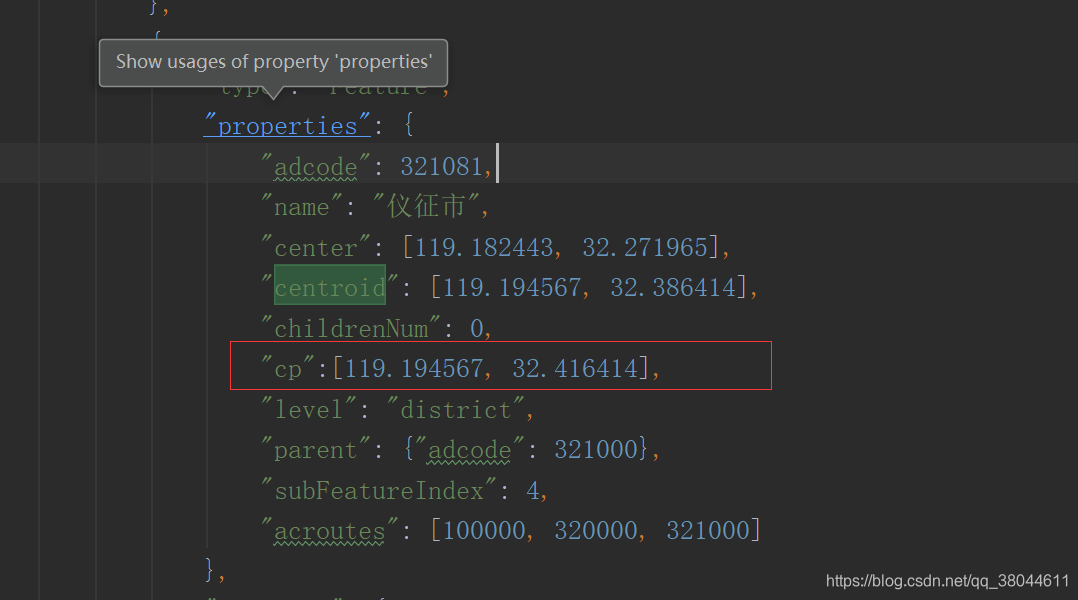Viewport: 1078px width, 600px height.
Task: Click the "name" property key
Action: tap(302, 208)
